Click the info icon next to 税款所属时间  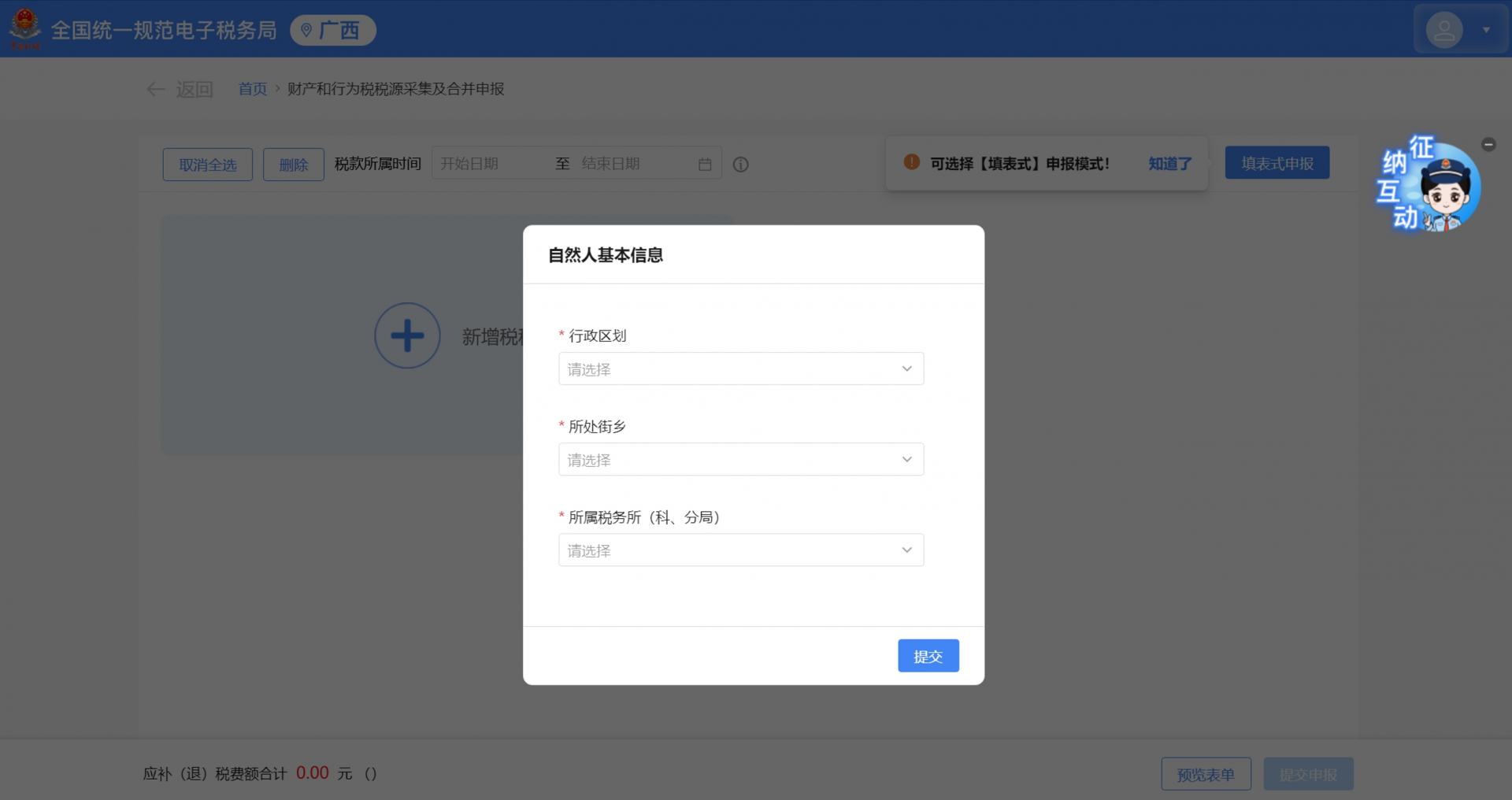click(x=740, y=165)
